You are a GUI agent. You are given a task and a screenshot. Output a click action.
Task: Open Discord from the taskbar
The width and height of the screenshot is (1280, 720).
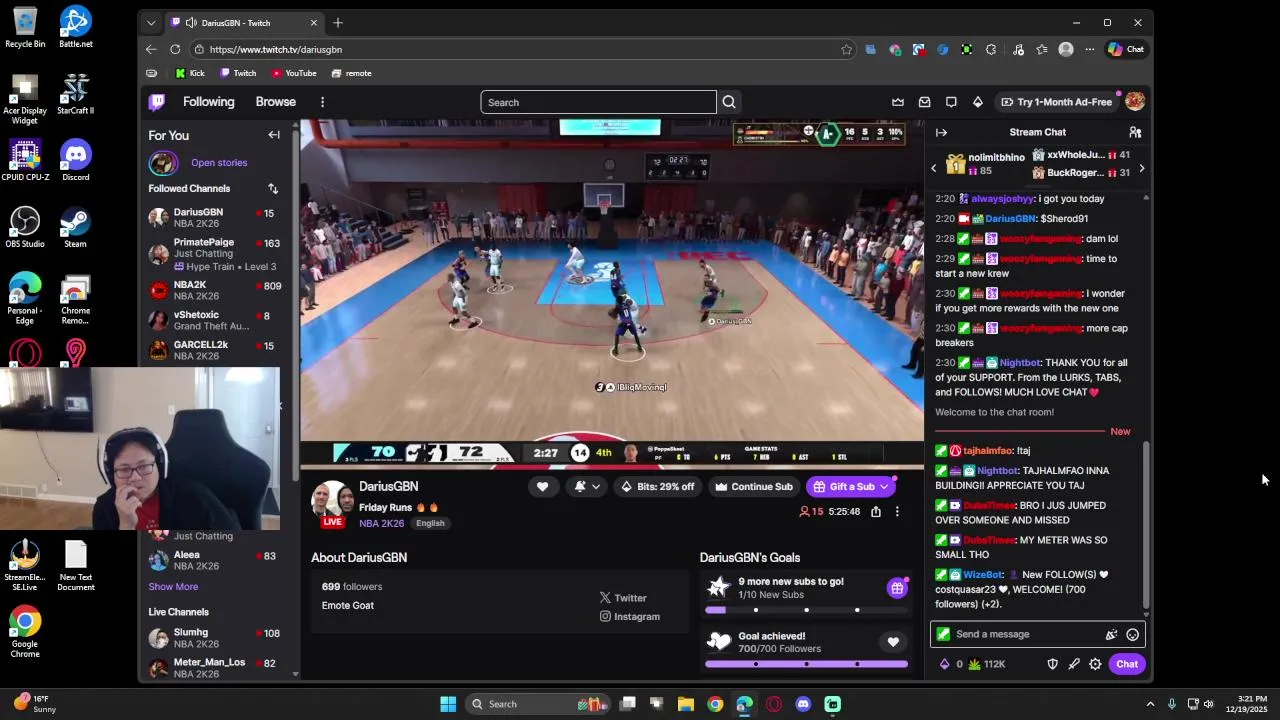[x=803, y=704]
